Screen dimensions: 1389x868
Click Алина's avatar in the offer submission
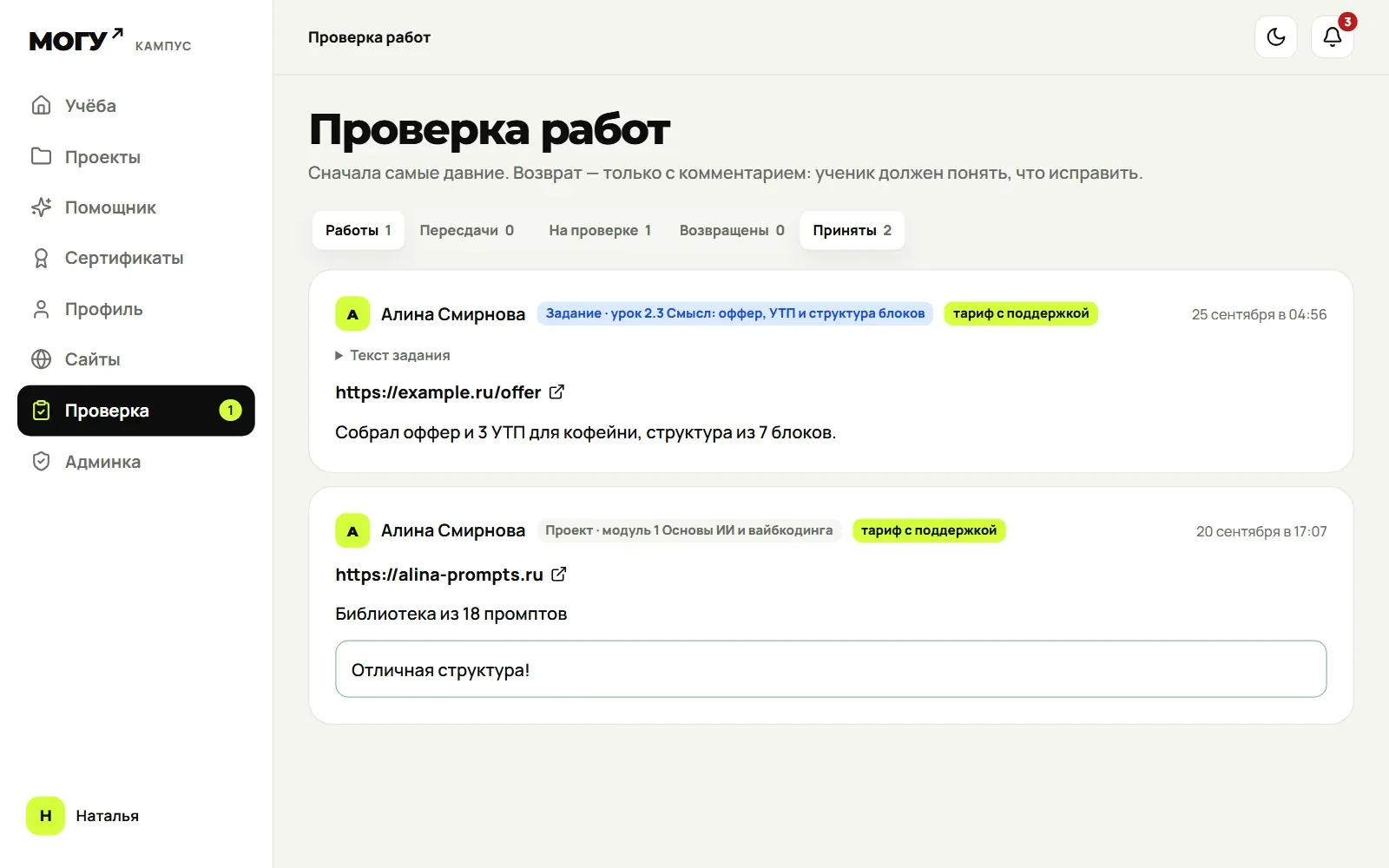(352, 314)
